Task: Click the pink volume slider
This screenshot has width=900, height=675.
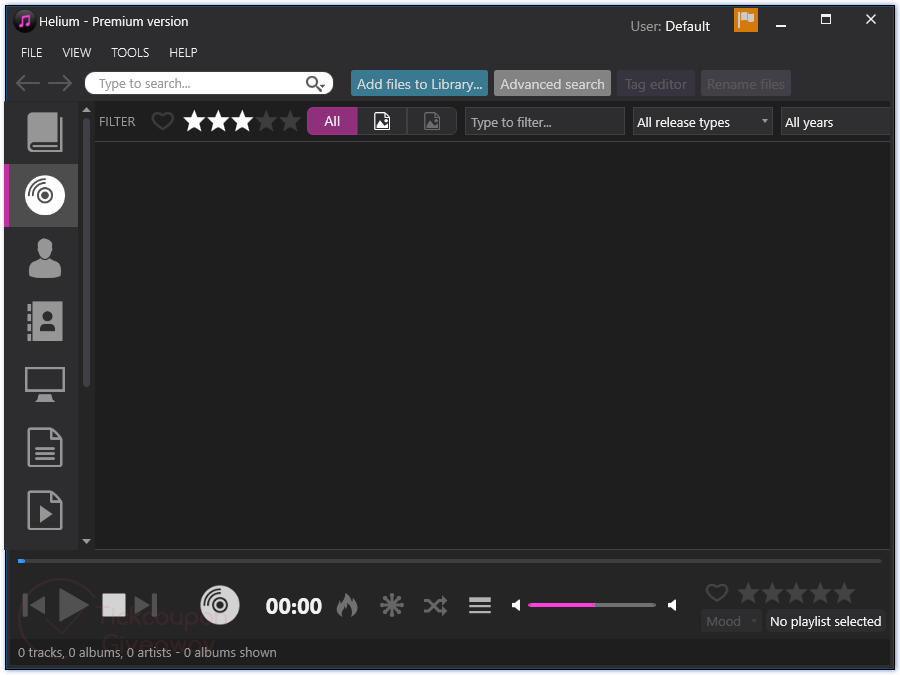Action: (x=591, y=605)
